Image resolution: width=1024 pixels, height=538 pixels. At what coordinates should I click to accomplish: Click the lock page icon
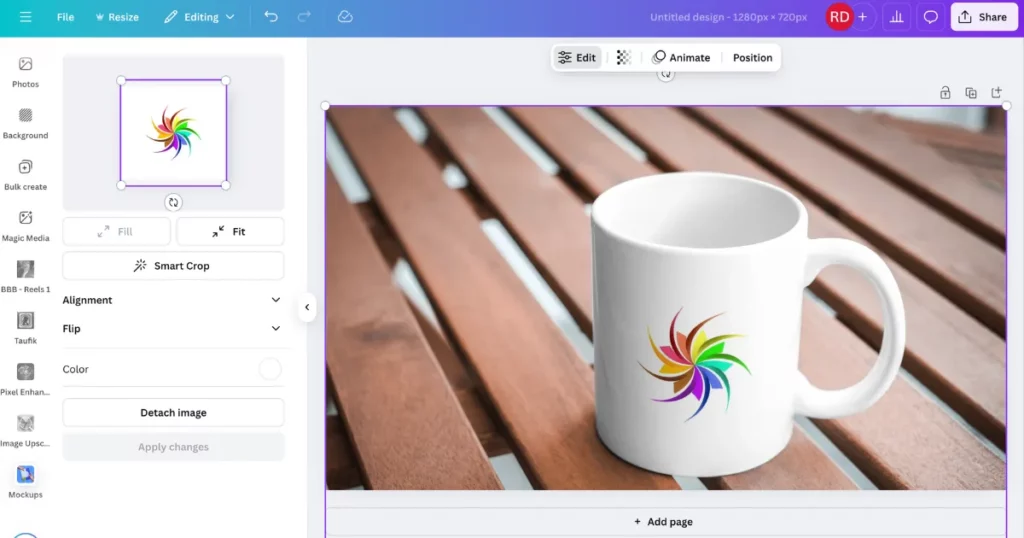(945, 93)
